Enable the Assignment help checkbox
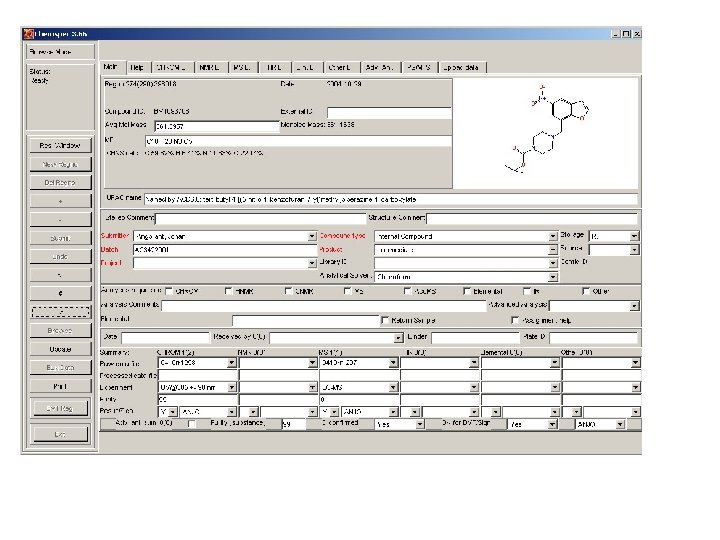The width and height of the screenshot is (720, 540). [x=515, y=320]
